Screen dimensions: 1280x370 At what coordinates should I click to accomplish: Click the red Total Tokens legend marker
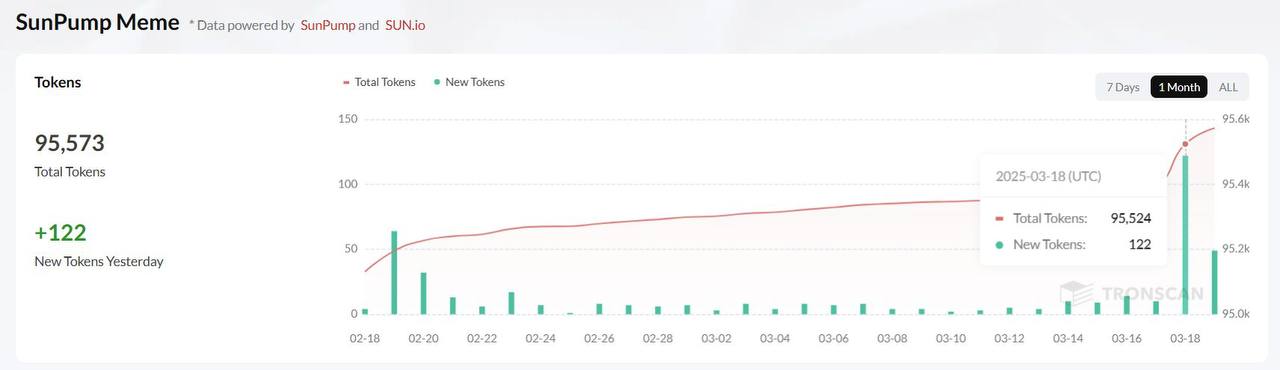tap(346, 82)
